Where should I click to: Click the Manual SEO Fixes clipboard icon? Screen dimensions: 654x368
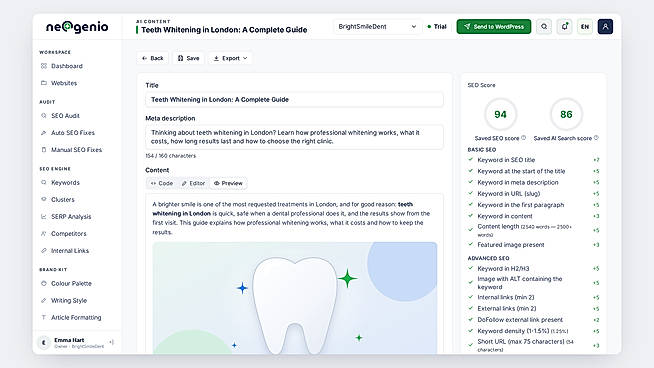click(x=44, y=150)
